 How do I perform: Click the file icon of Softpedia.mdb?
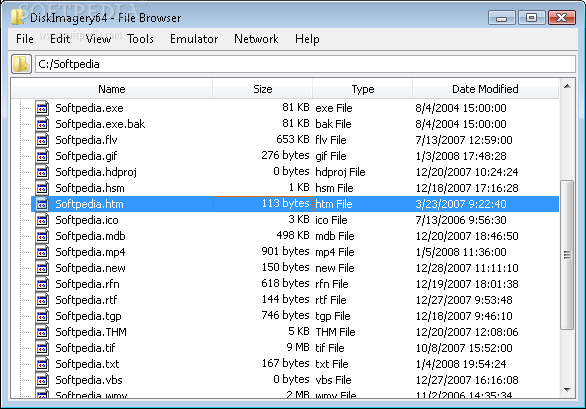42,236
